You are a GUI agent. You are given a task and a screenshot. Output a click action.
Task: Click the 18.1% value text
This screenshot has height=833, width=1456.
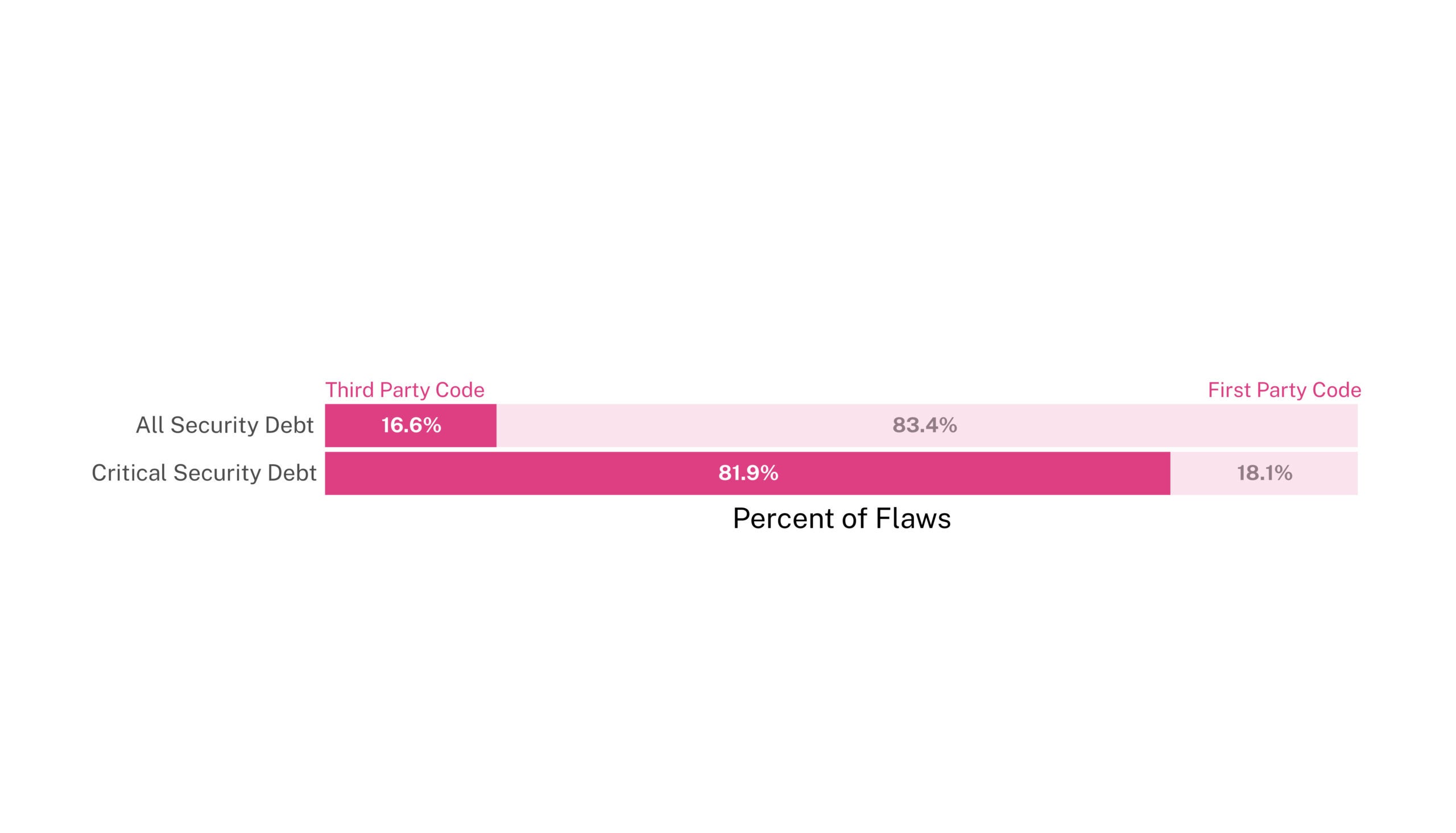point(1264,473)
